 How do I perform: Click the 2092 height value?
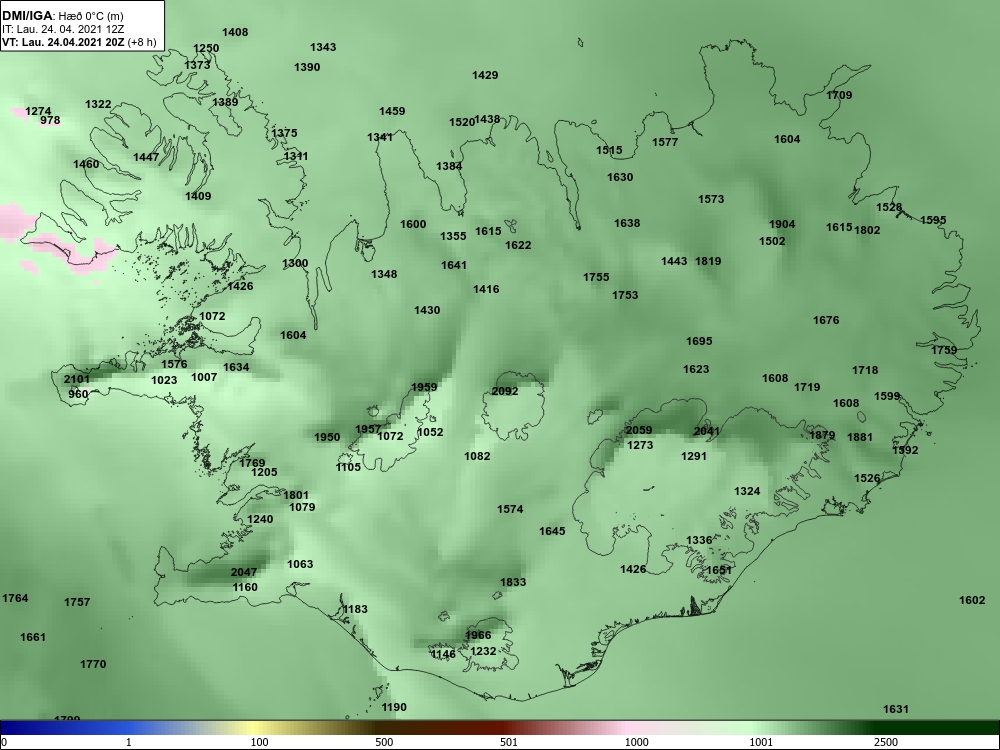[505, 391]
